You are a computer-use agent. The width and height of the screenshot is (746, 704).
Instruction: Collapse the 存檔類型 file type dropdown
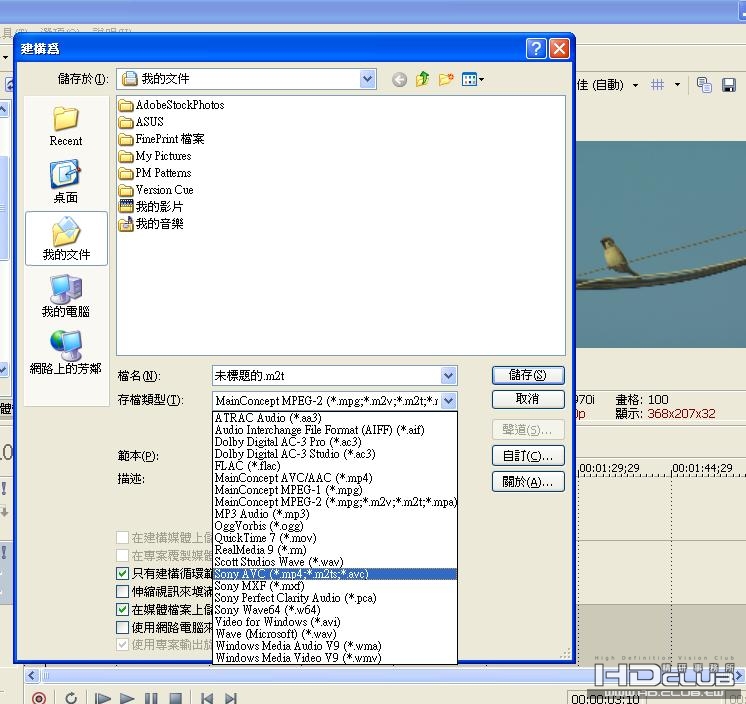pos(448,401)
